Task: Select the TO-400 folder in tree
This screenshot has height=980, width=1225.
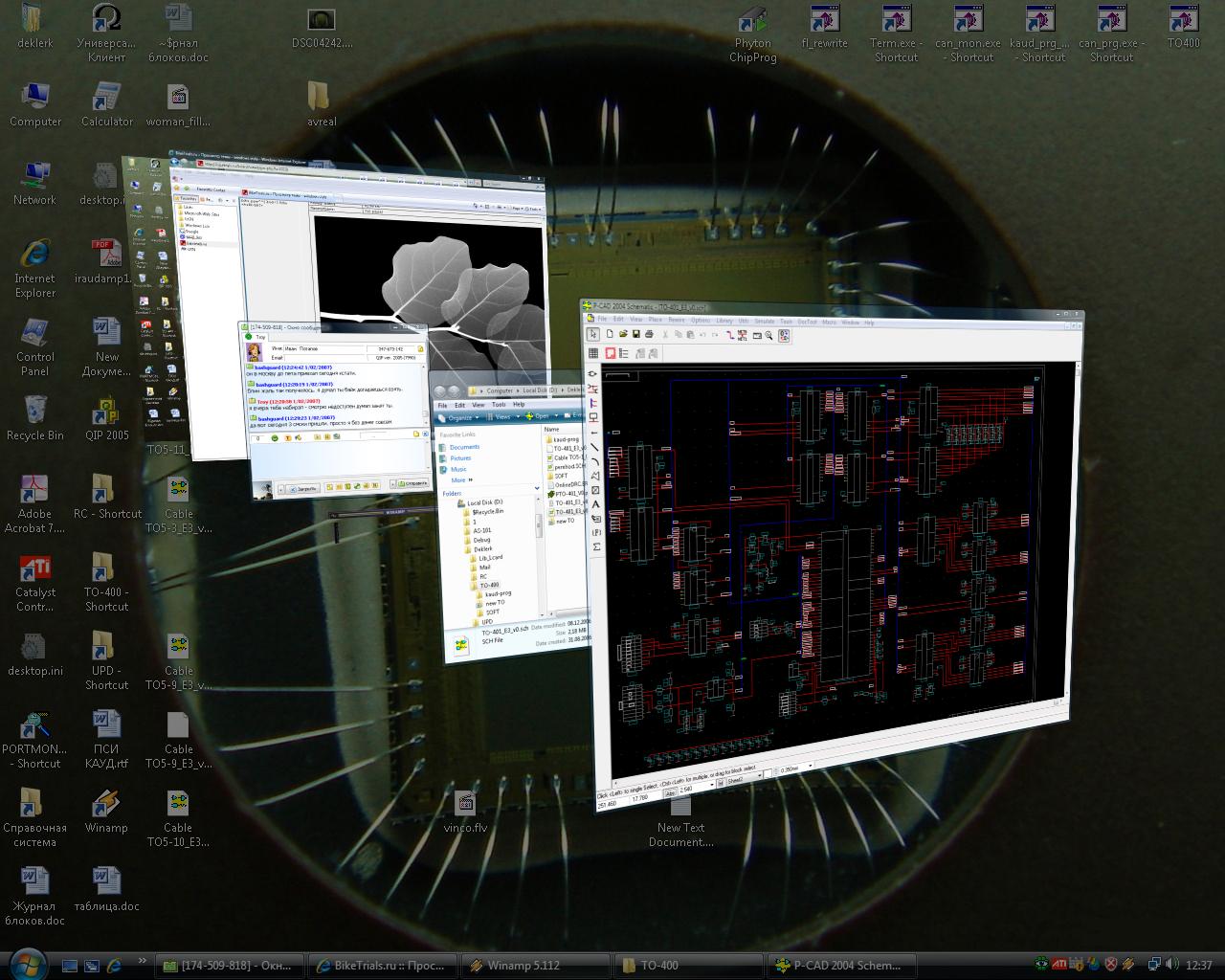Action: click(488, 585)
